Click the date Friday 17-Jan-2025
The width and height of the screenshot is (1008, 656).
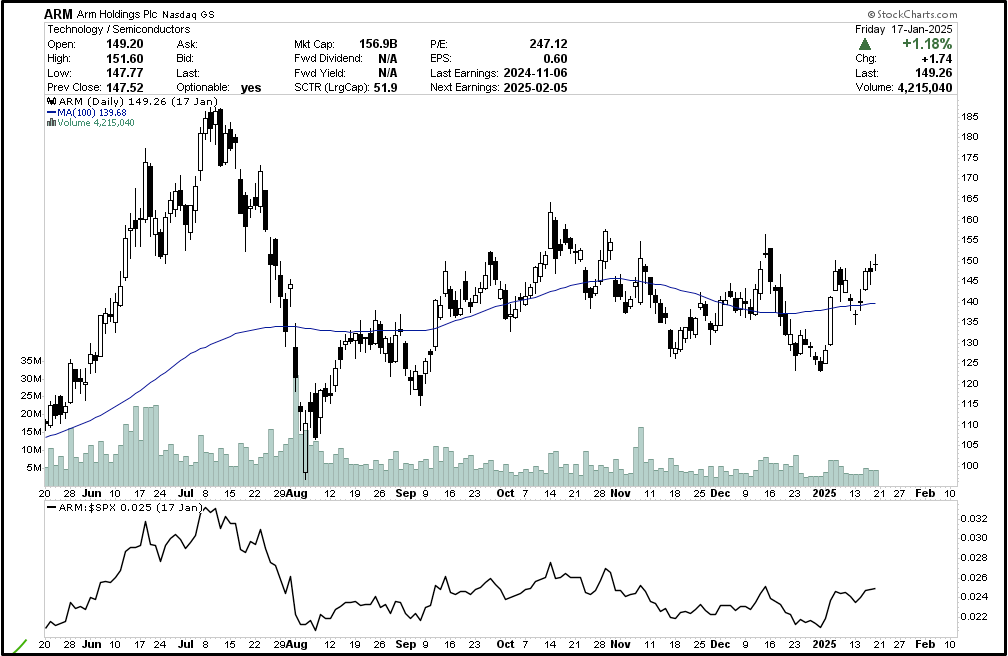coord(904,30)
